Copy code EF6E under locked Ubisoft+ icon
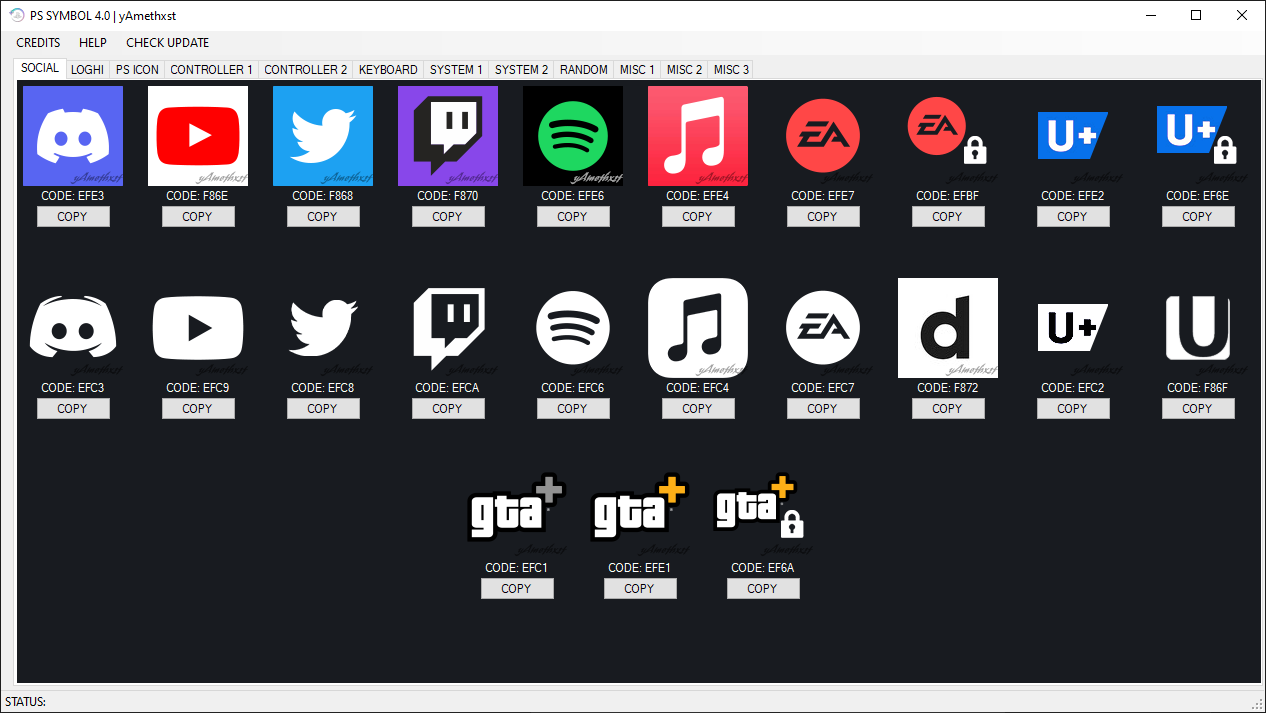Viewport: 1266px width, 713px height. coord(1198,216)
